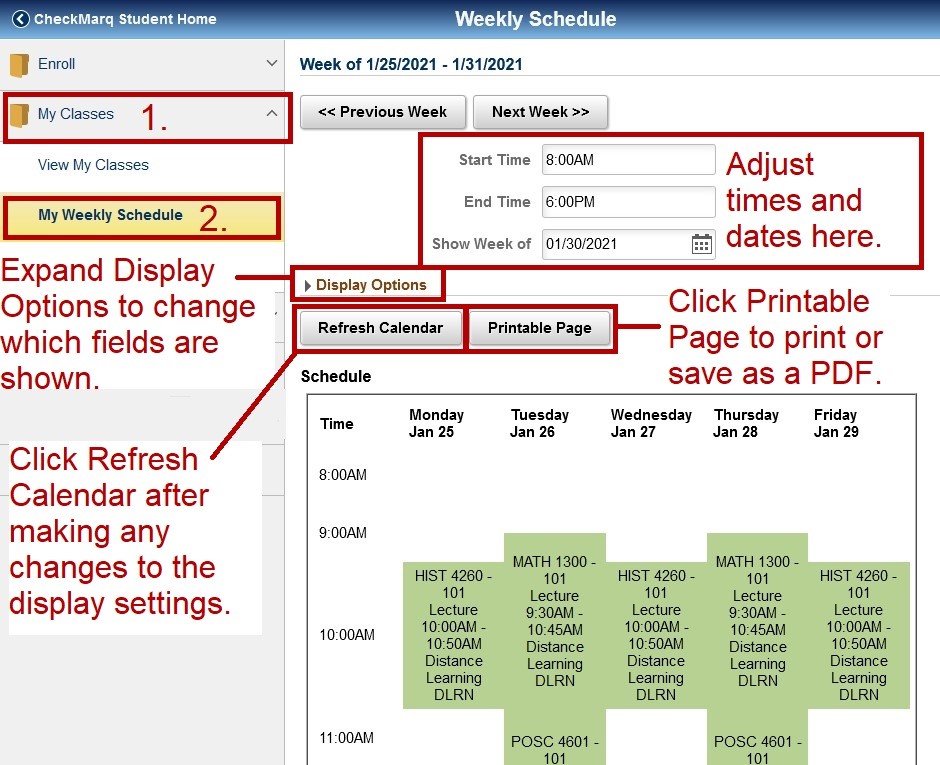
Task: Open View My Classes menu item
Action: 93,165
